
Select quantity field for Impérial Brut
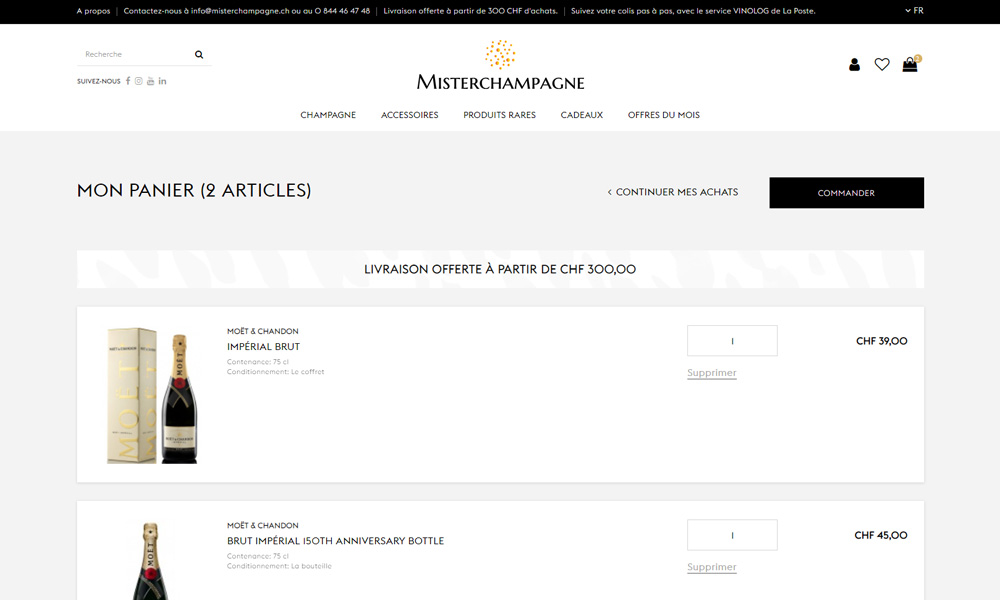pyautogui.click(x=732, y=341)
